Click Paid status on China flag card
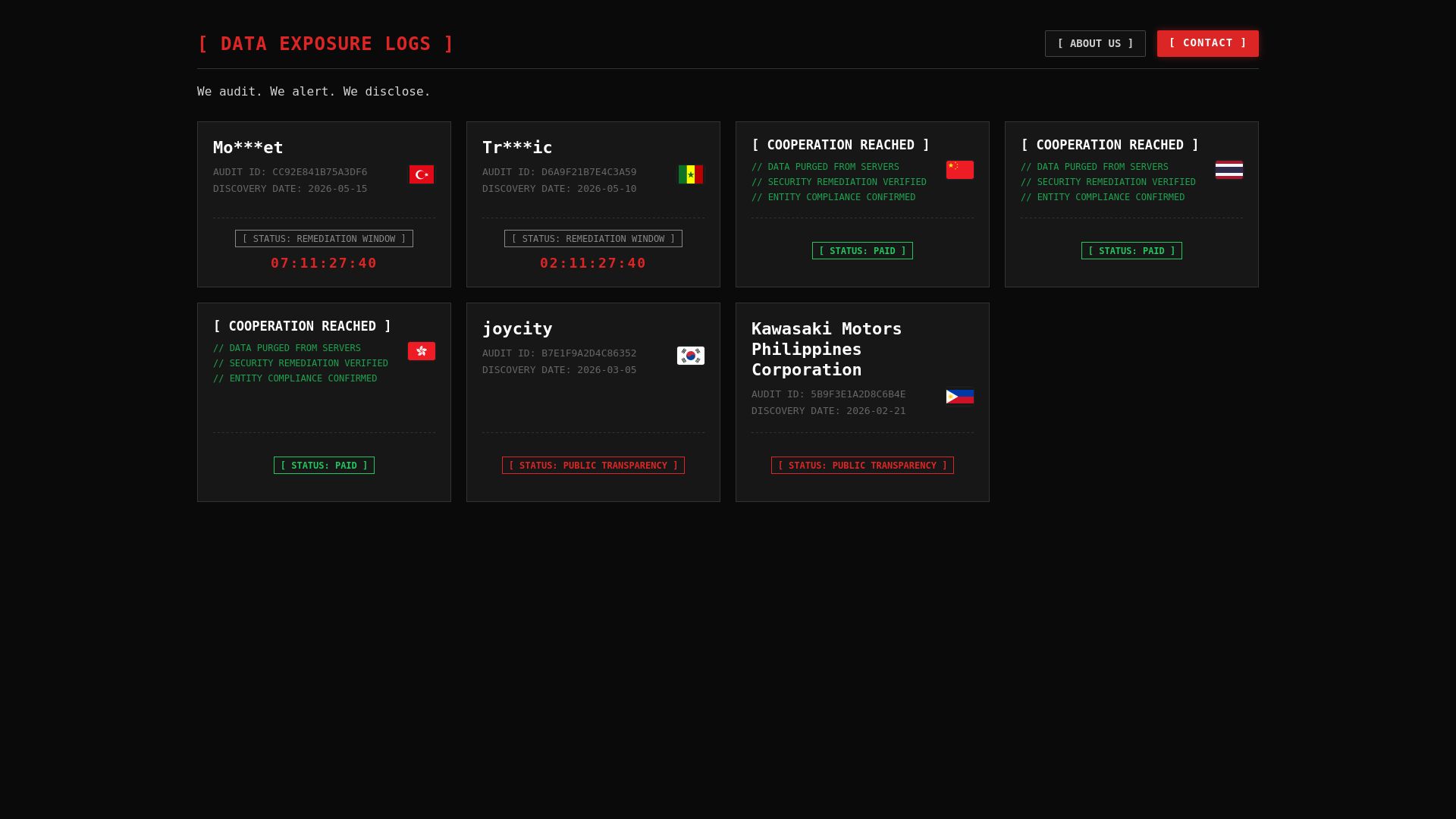 click(862, 251)
